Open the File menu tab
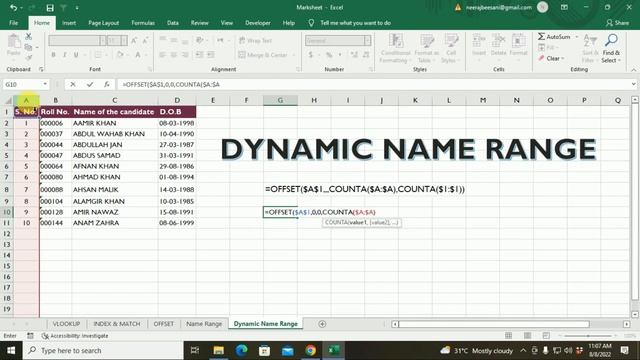The height and width of the screenshot is (360, 640). tap(13, 23)
